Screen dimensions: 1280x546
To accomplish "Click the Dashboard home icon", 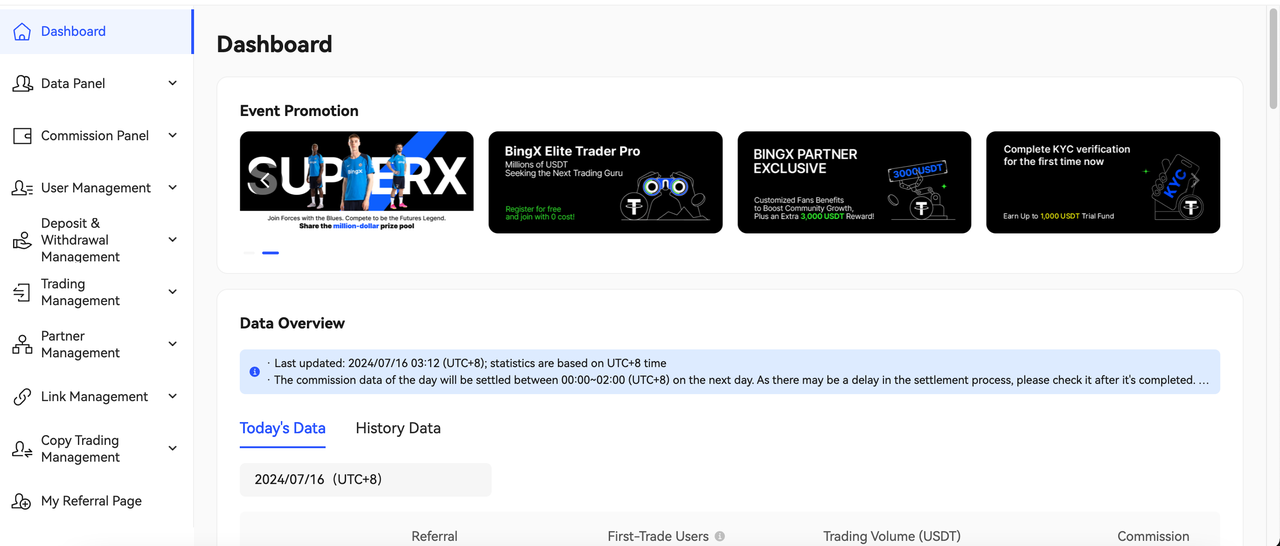I will [x=21, y=32].
